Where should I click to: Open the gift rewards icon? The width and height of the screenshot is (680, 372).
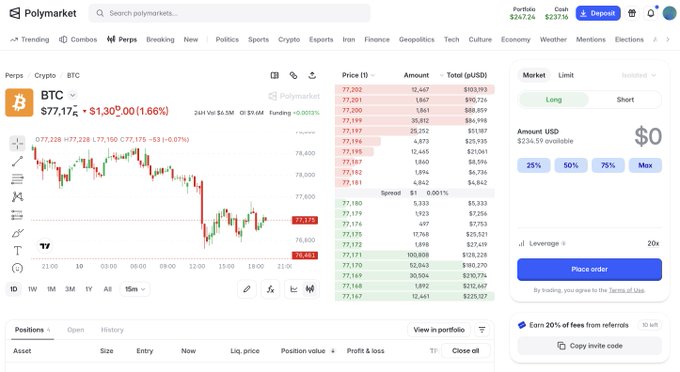632,13
